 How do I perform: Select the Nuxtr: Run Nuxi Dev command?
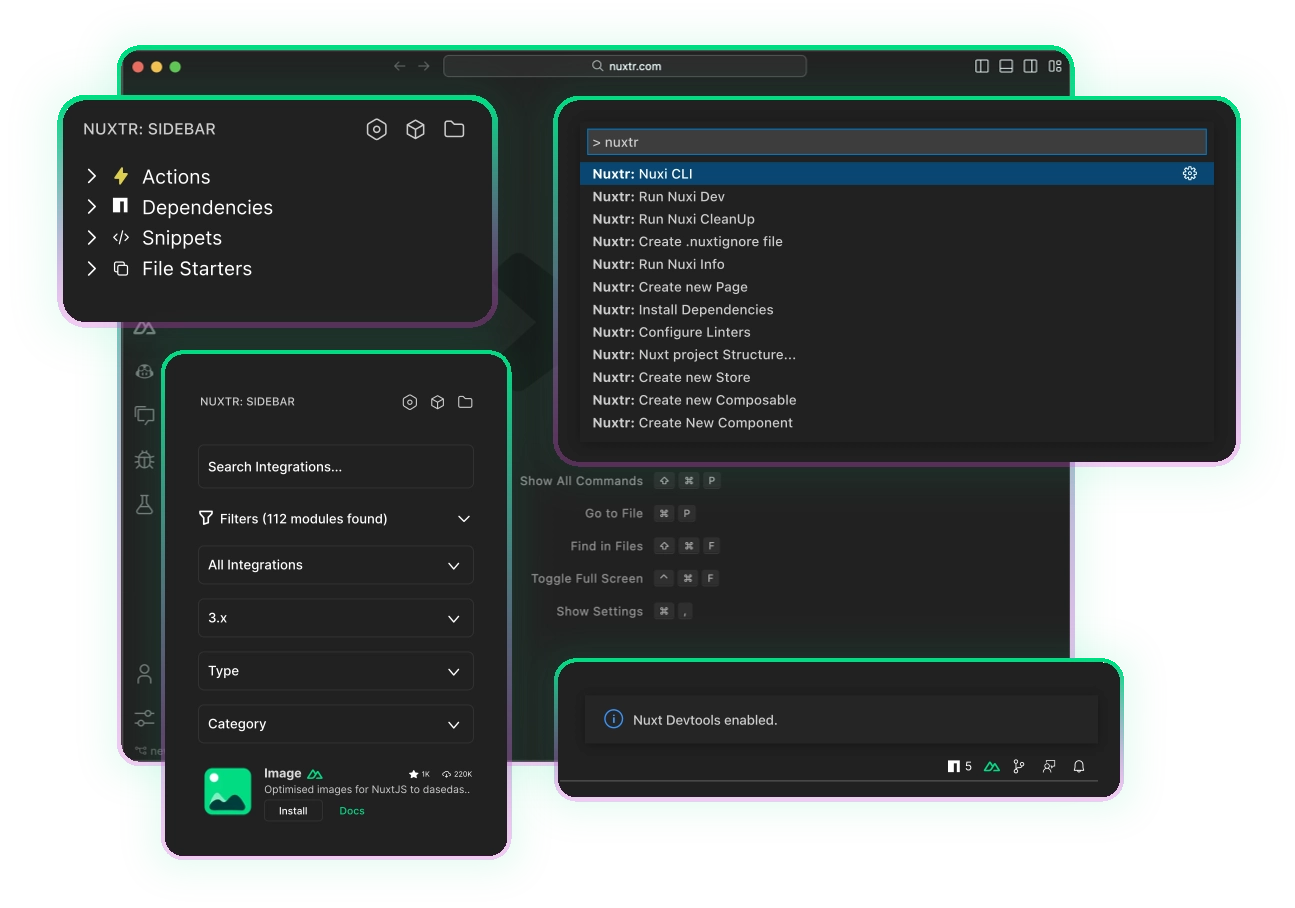click(896, 196)
